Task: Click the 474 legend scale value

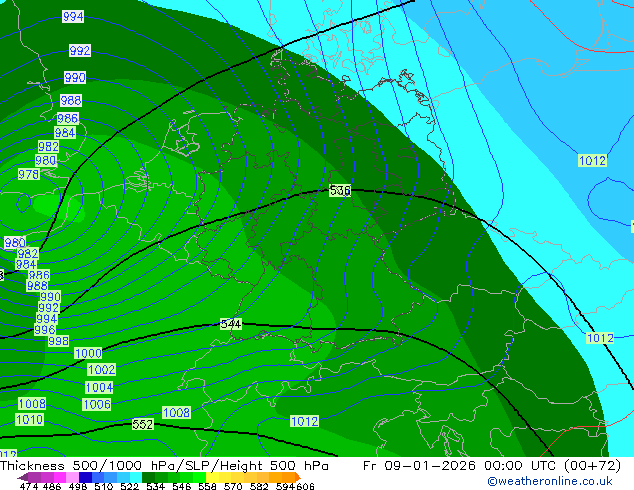Action: [x=29, y=486]
